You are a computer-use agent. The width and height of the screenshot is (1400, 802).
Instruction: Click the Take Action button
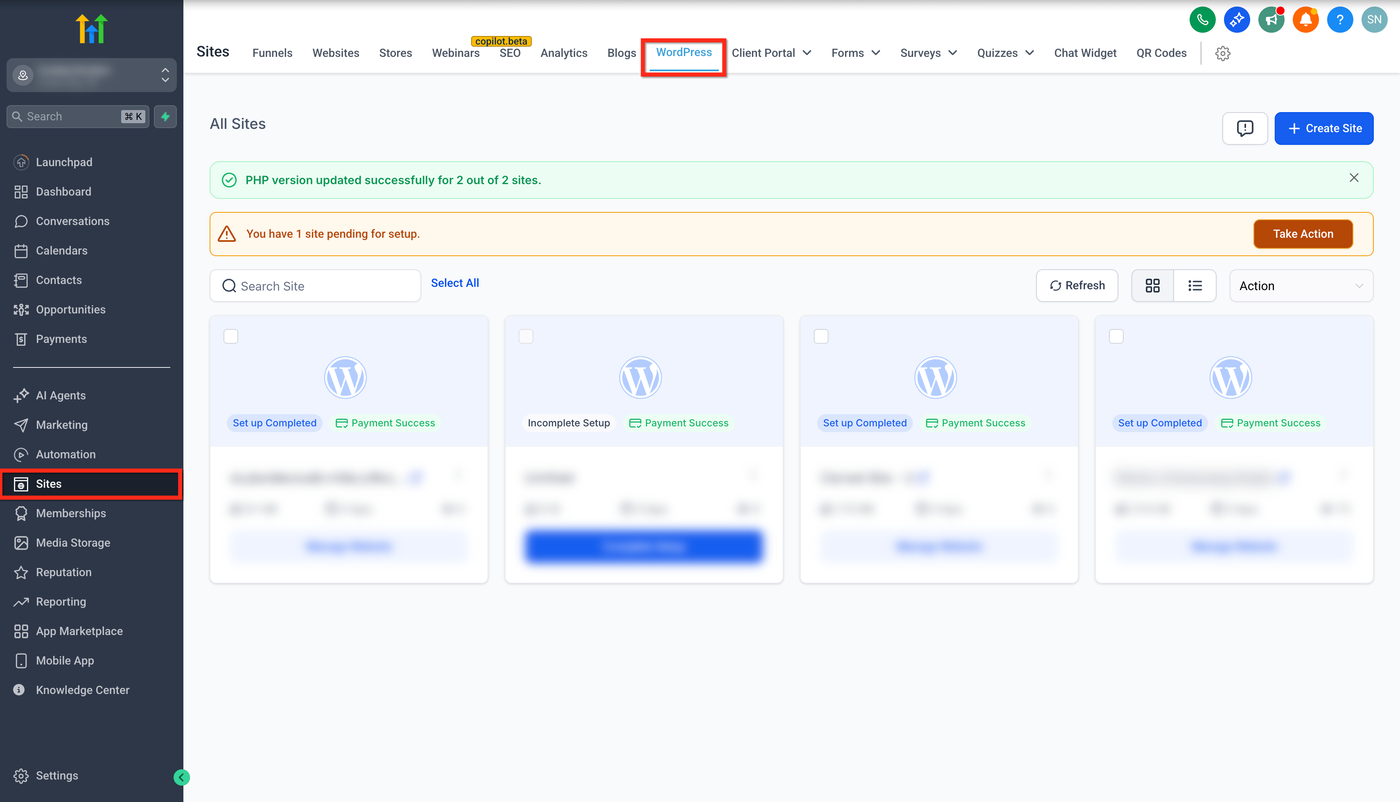[x=1303, y=234]
